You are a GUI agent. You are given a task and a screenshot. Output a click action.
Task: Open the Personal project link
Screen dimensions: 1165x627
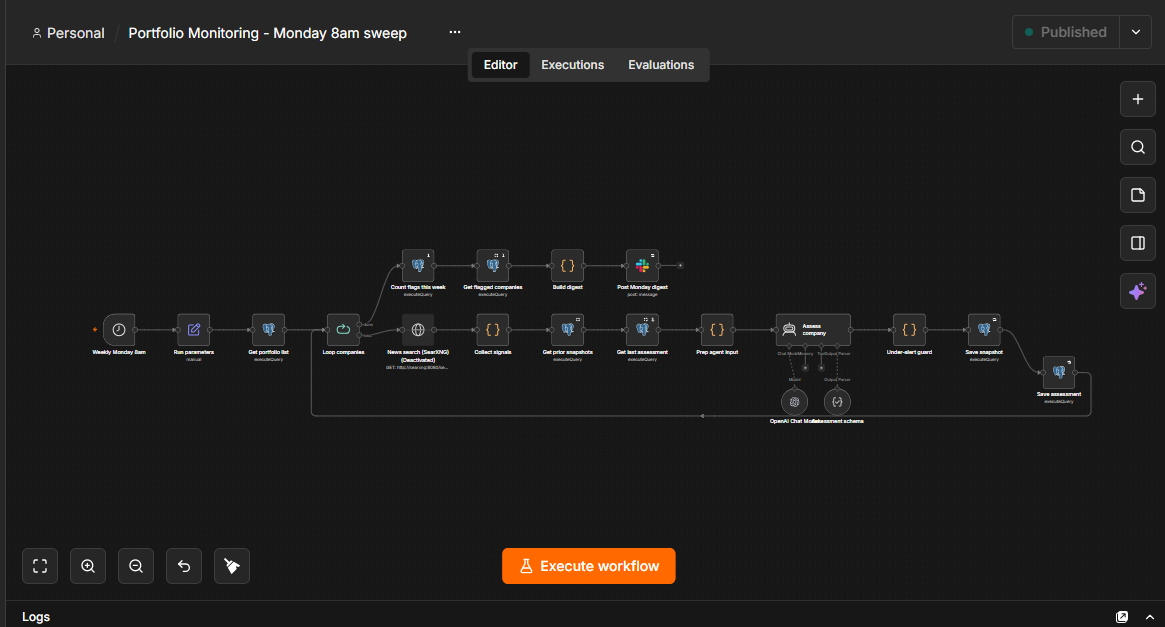coord(68,33)
